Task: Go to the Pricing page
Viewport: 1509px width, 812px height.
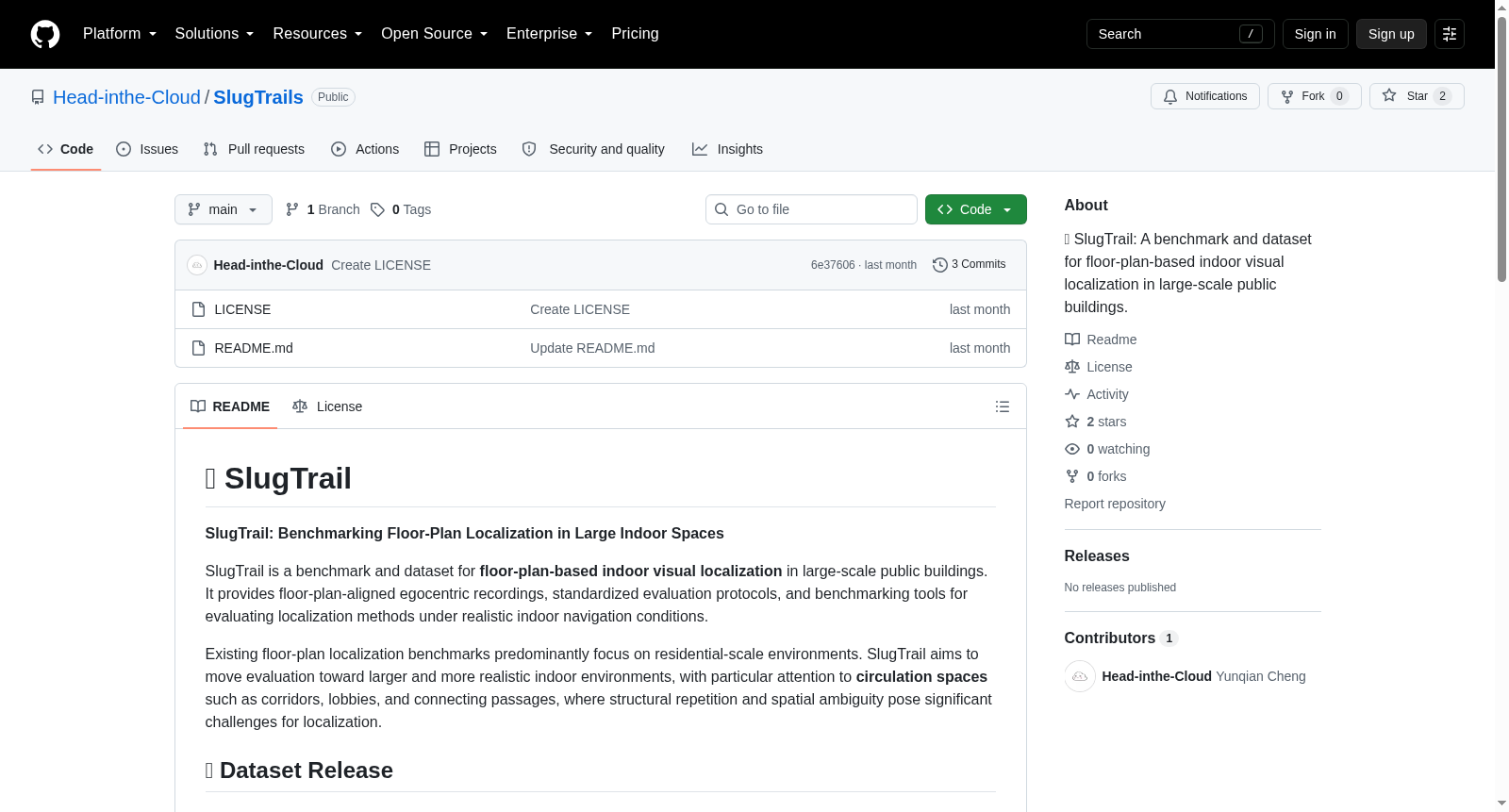Action: click(x=635, y=34)
